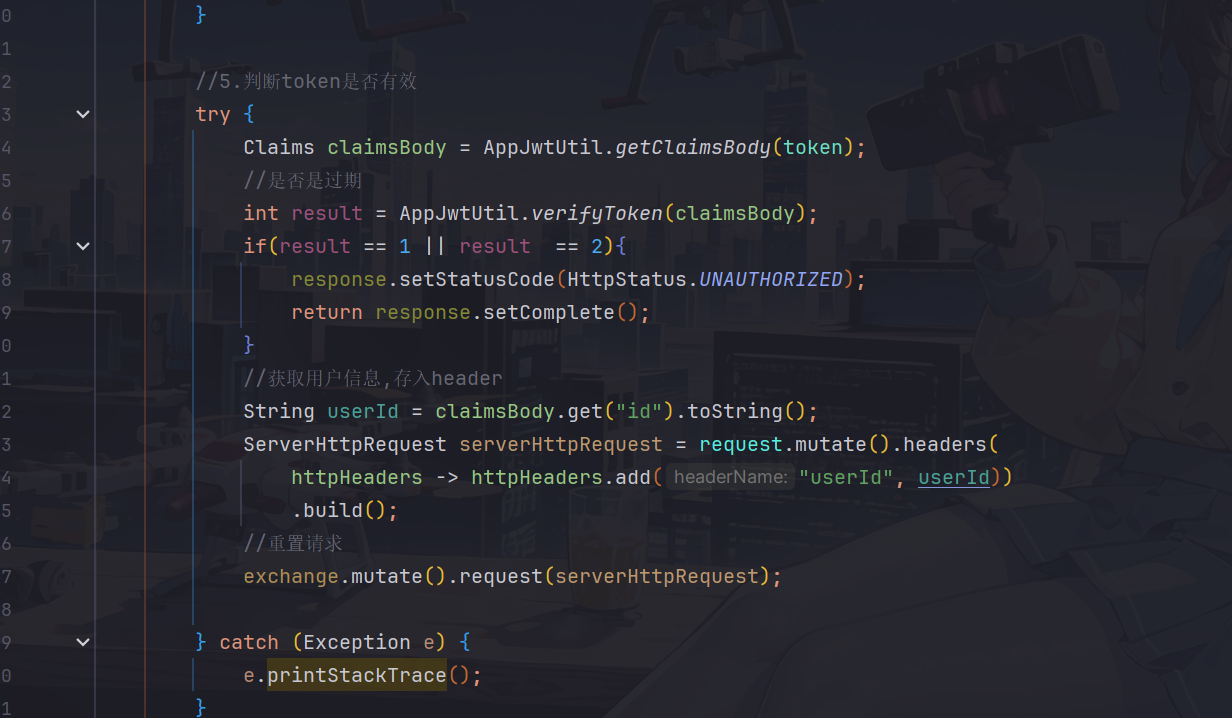The height and width of the screenshot is (718, 1232).
Task: Click the "setStatusCode" method call
Action: point(477,279)
